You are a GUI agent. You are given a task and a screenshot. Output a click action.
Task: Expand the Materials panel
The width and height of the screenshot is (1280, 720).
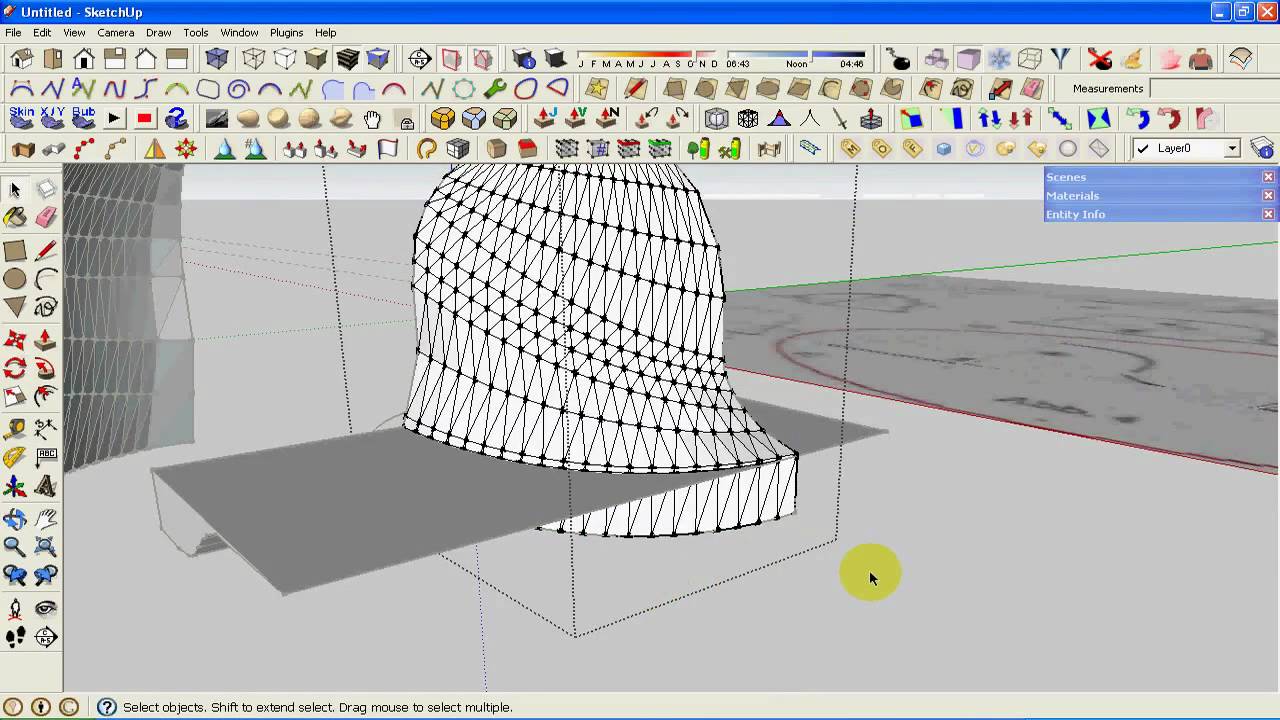(x=1073, y=196)
